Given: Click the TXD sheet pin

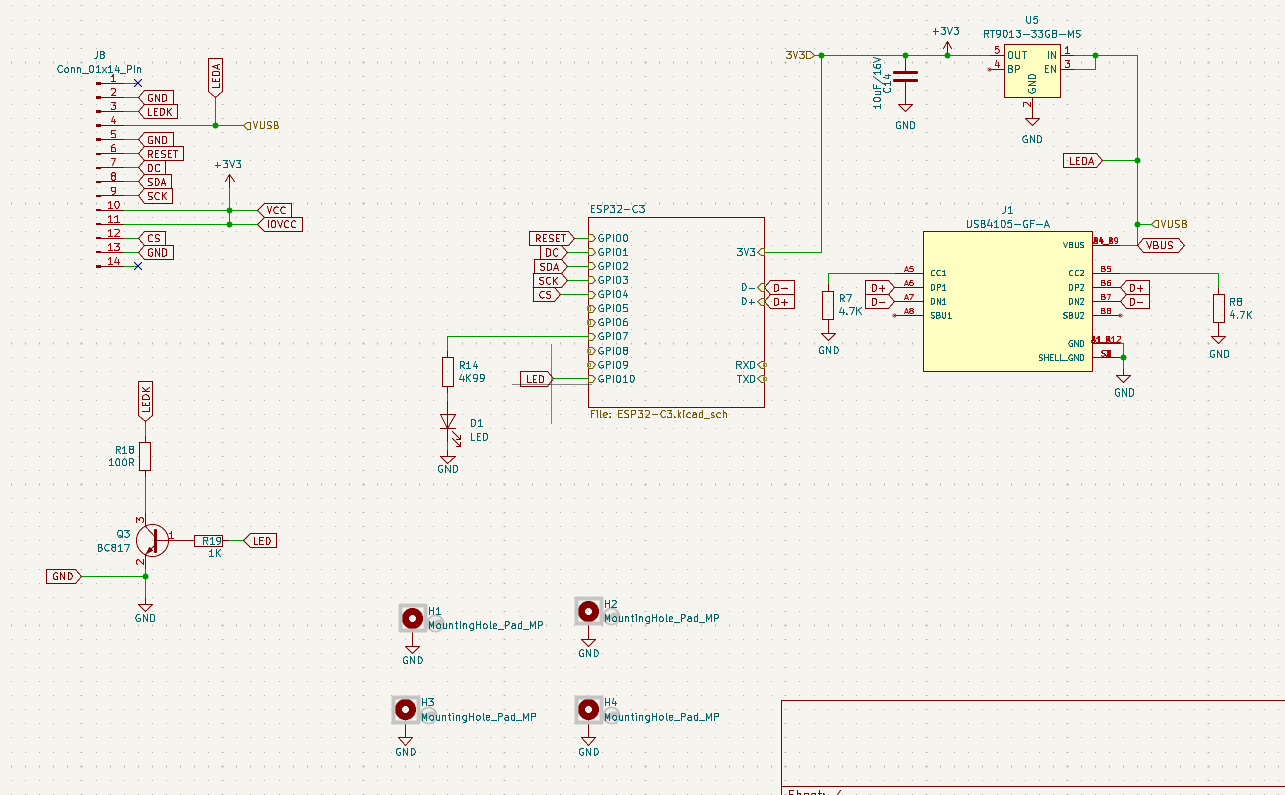Looking at the screenshot, I should click(750, 379).
